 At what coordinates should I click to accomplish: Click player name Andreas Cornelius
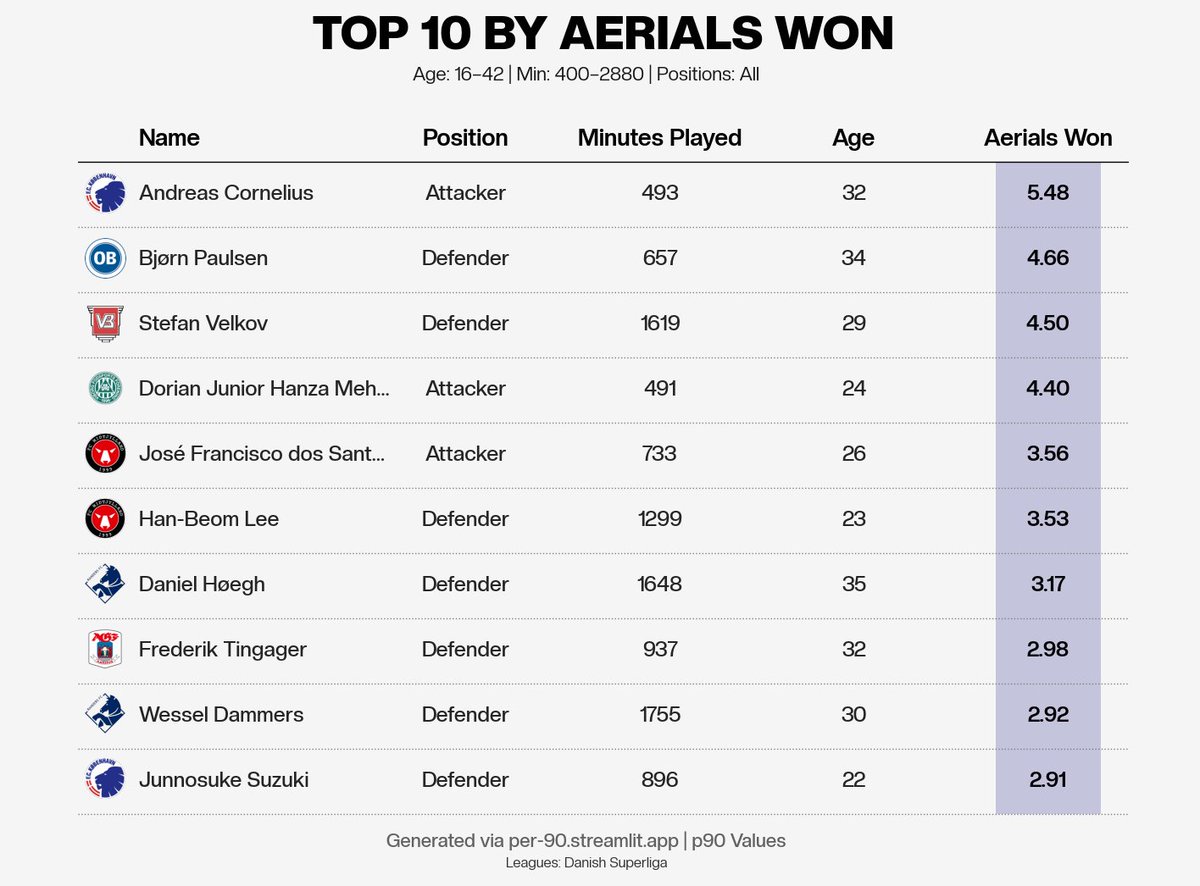coord(226,193)
